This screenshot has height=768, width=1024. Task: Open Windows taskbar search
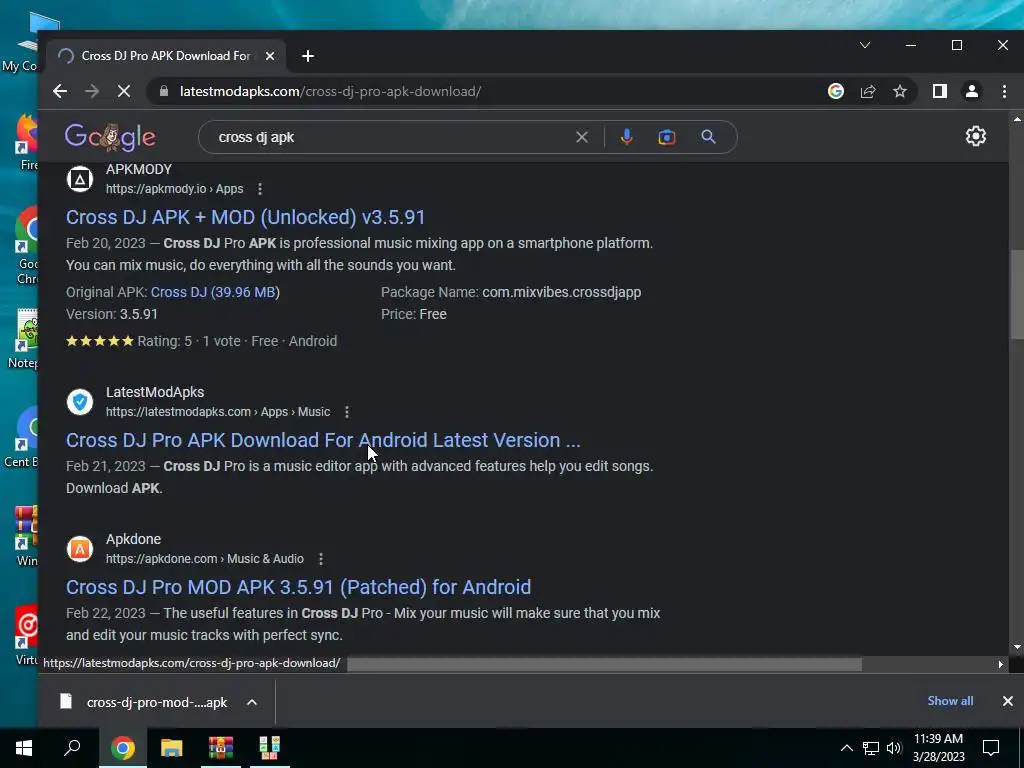point(72,748)
